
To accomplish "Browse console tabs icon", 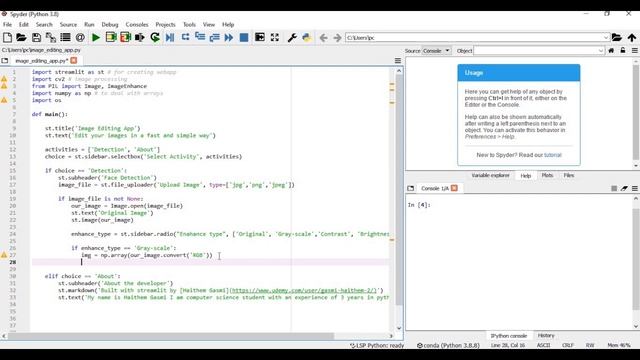I will click(411, 188).
